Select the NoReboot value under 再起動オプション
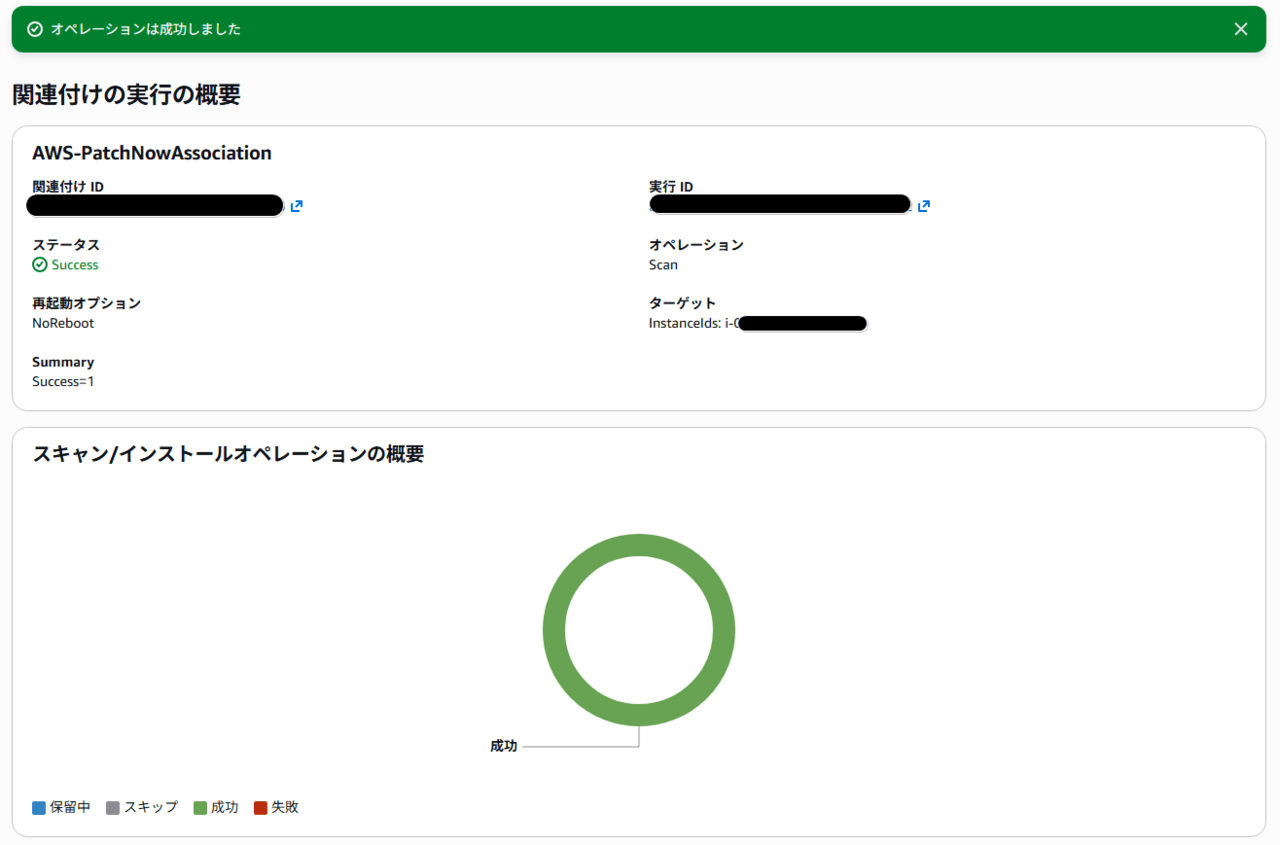Image resolution: width=1280 pixels, height=845 pixels. pos(63,323)
